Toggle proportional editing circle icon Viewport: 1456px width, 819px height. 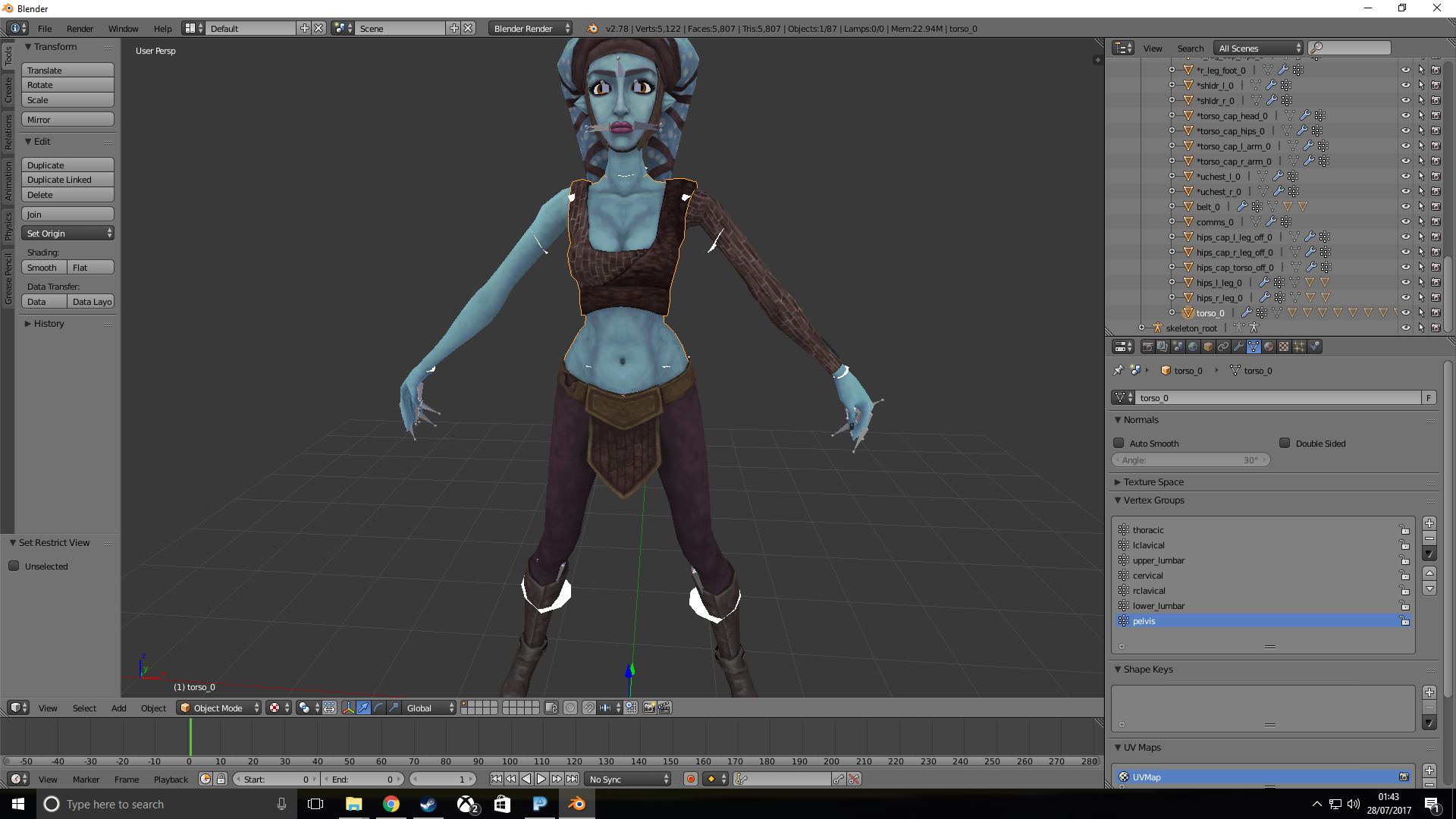point(570,708)
